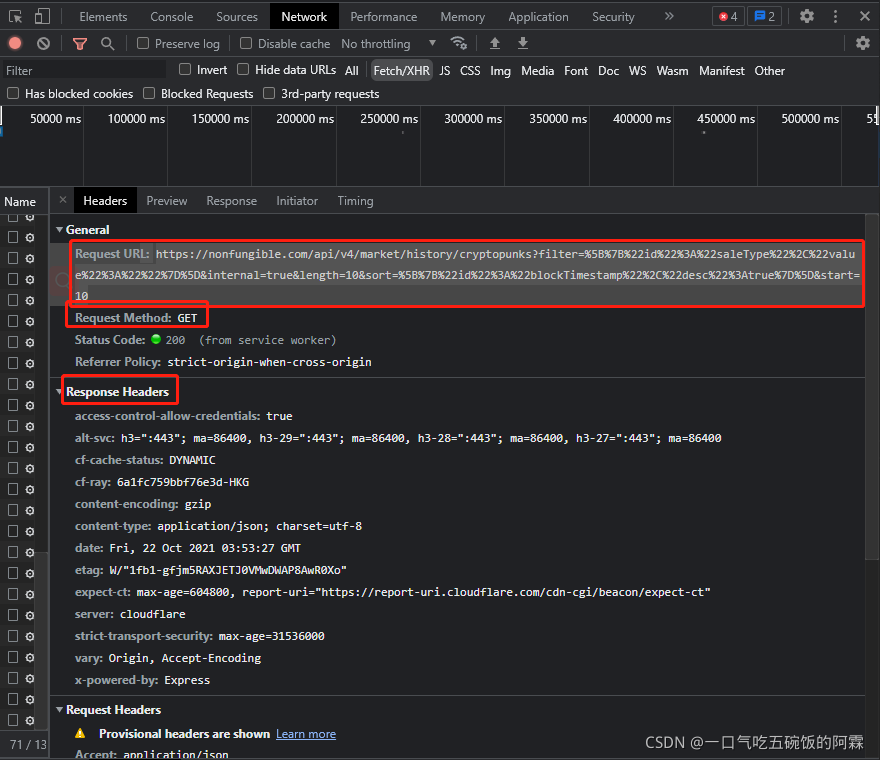The height and width of the screenshot is (760, 880).
Task: Filter requests by Img
Action: coord(500,71)
